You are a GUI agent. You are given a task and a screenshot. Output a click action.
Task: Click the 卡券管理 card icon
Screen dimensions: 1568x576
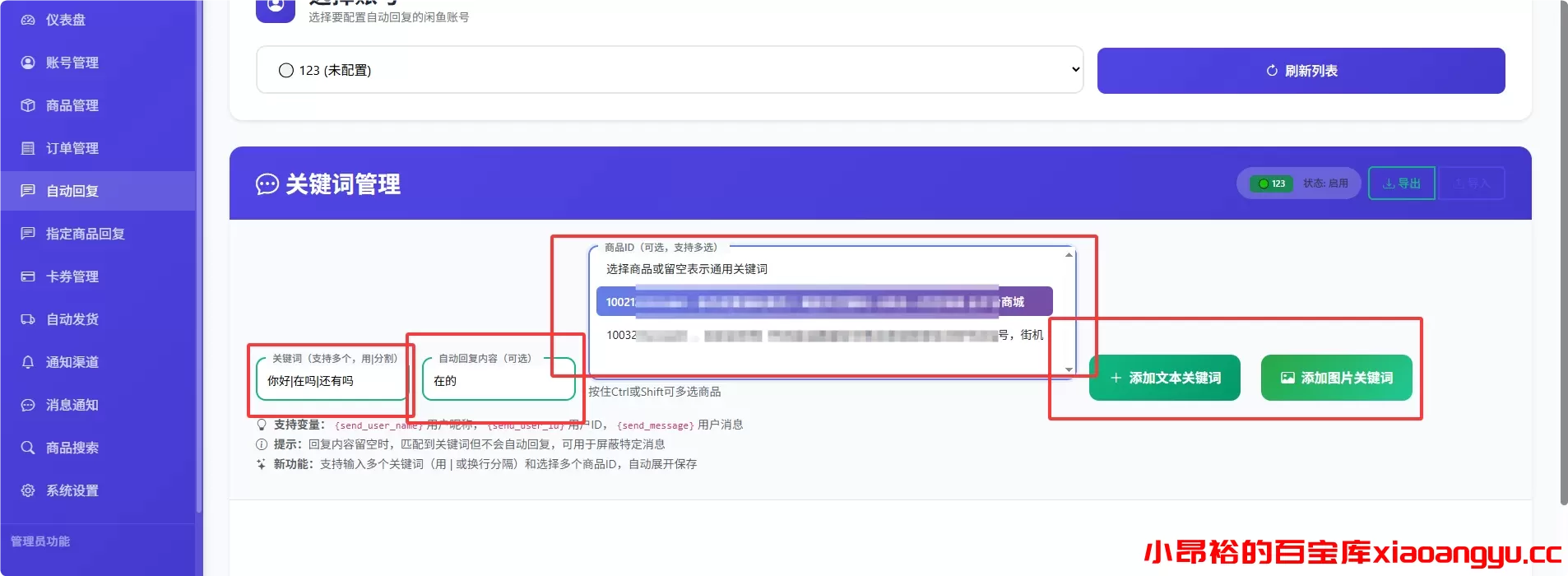click(28, 276)
